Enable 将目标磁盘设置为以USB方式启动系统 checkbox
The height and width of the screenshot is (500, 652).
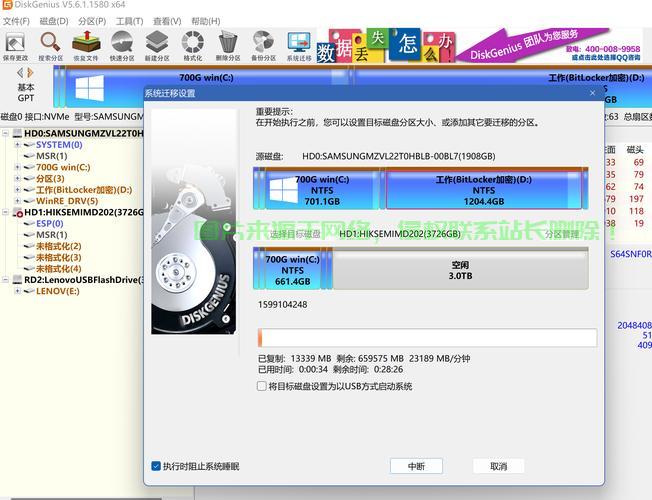click(x=262, y=386)
